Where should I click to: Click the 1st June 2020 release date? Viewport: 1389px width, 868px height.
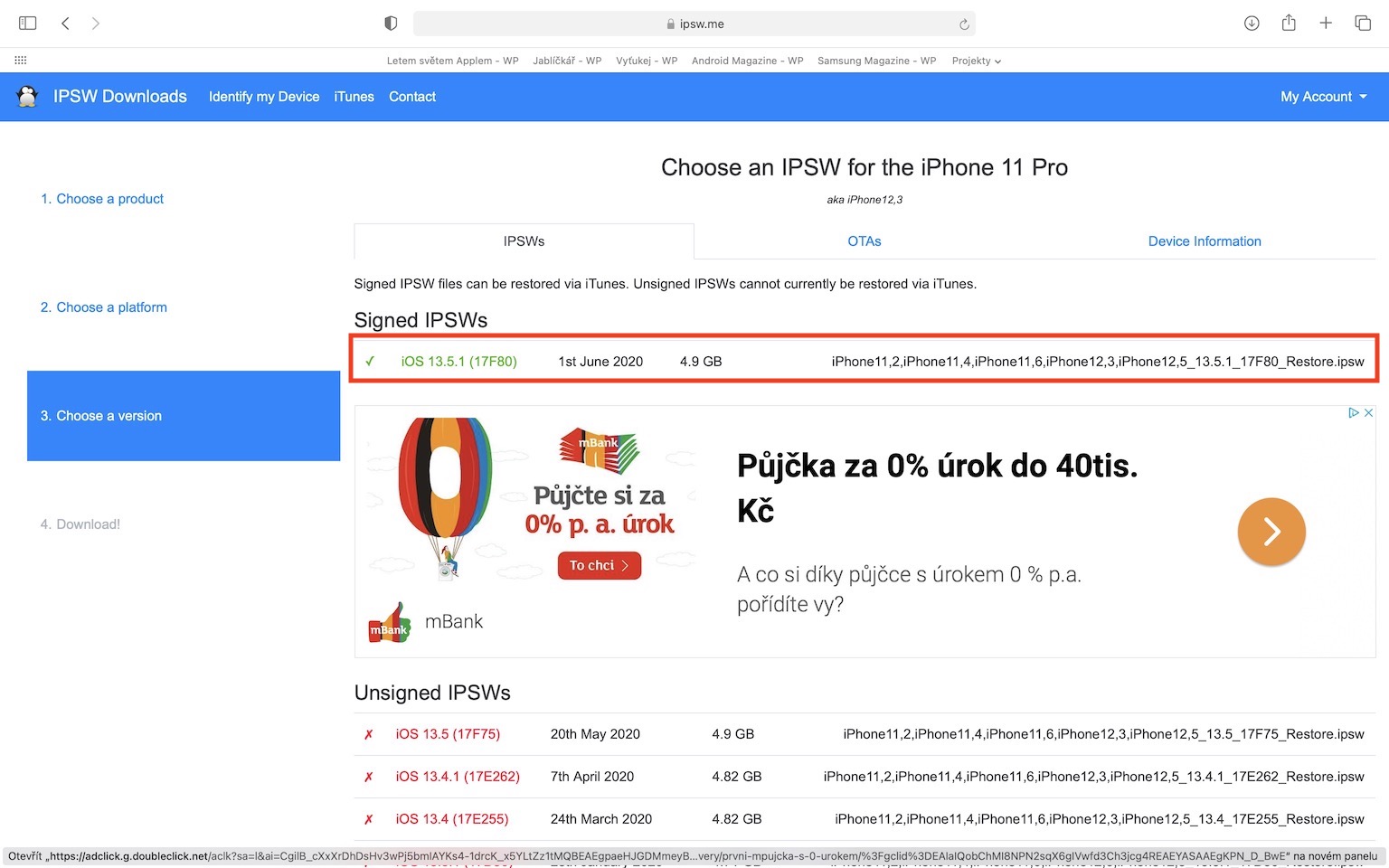coord(600,362)
